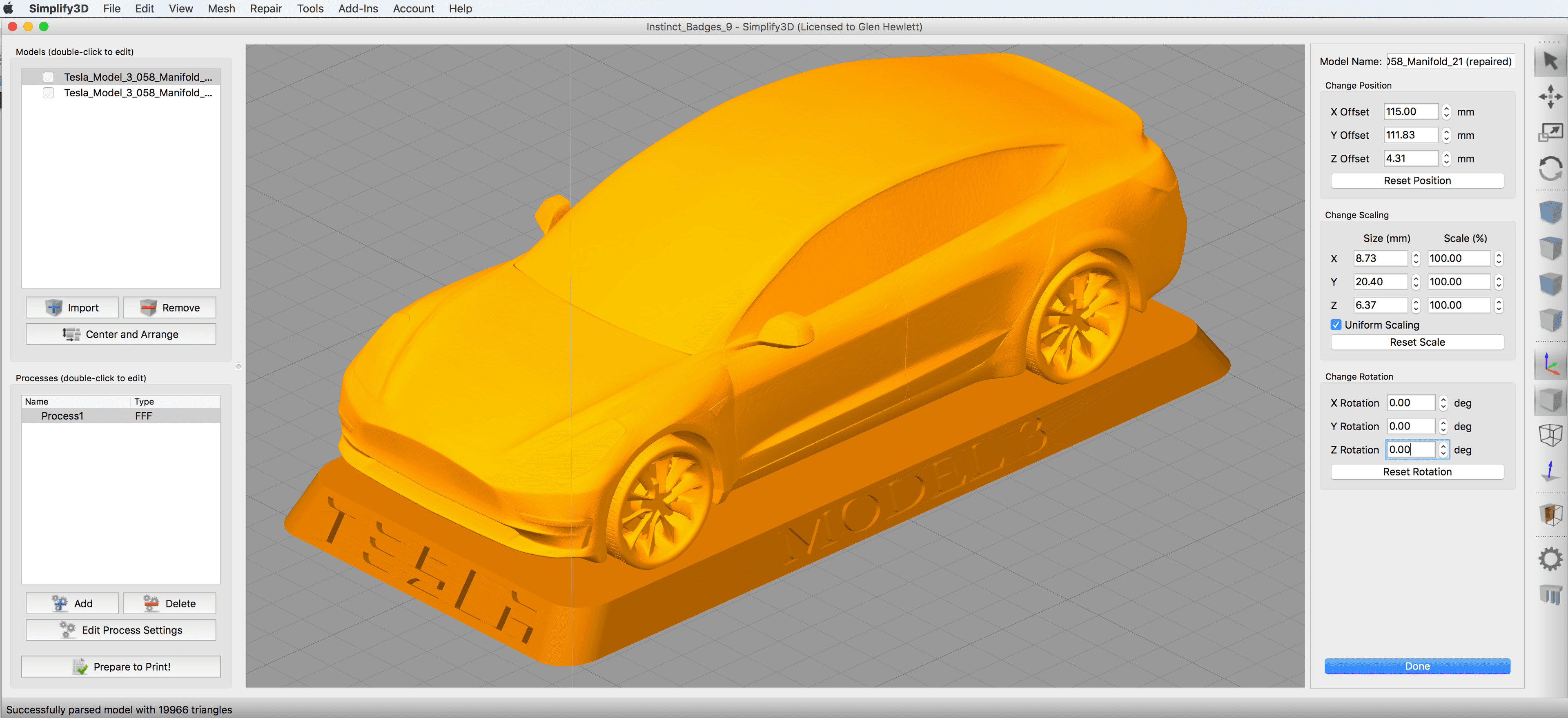Switch to side view cube
This screenshot has width=1568, height=718.
click(x=1550, y=320)
